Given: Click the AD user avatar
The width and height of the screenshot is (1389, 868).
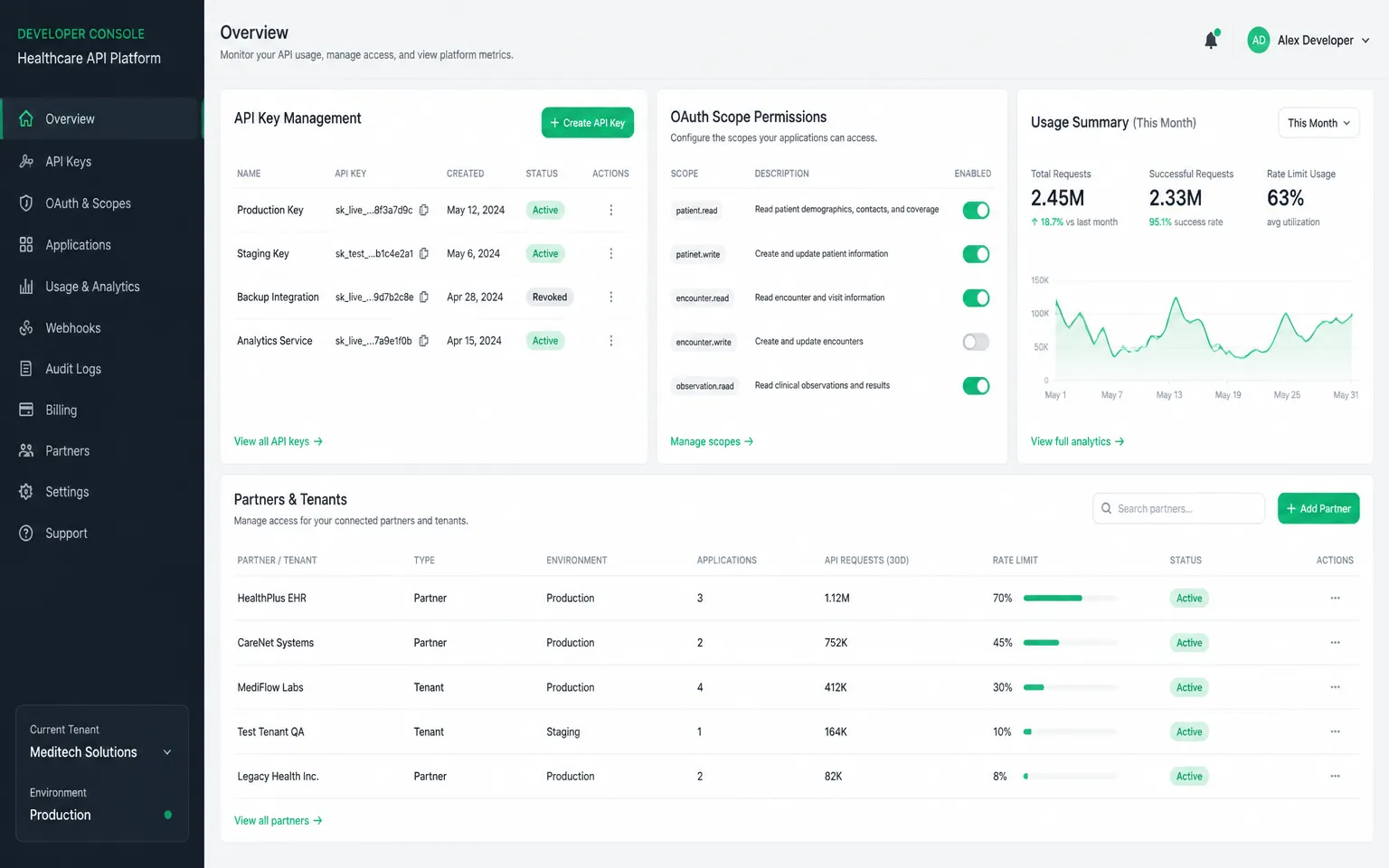Looking at the screenshot, I should click(1258, 40).
